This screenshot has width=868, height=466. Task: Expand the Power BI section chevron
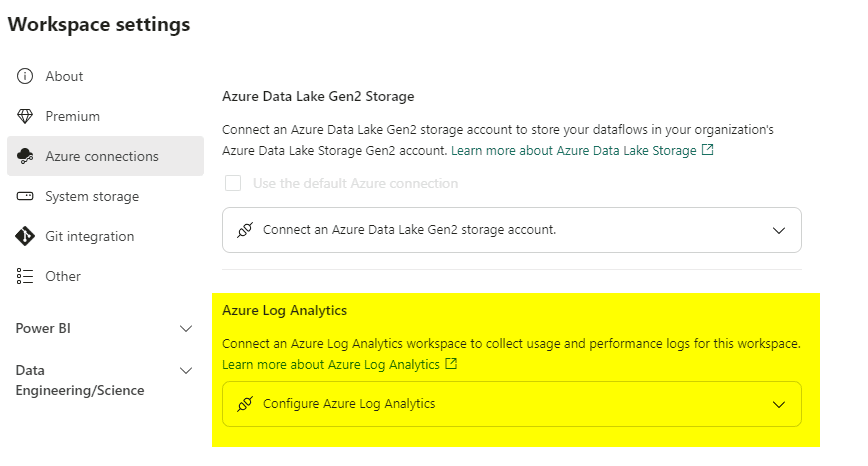coord(186,329)
